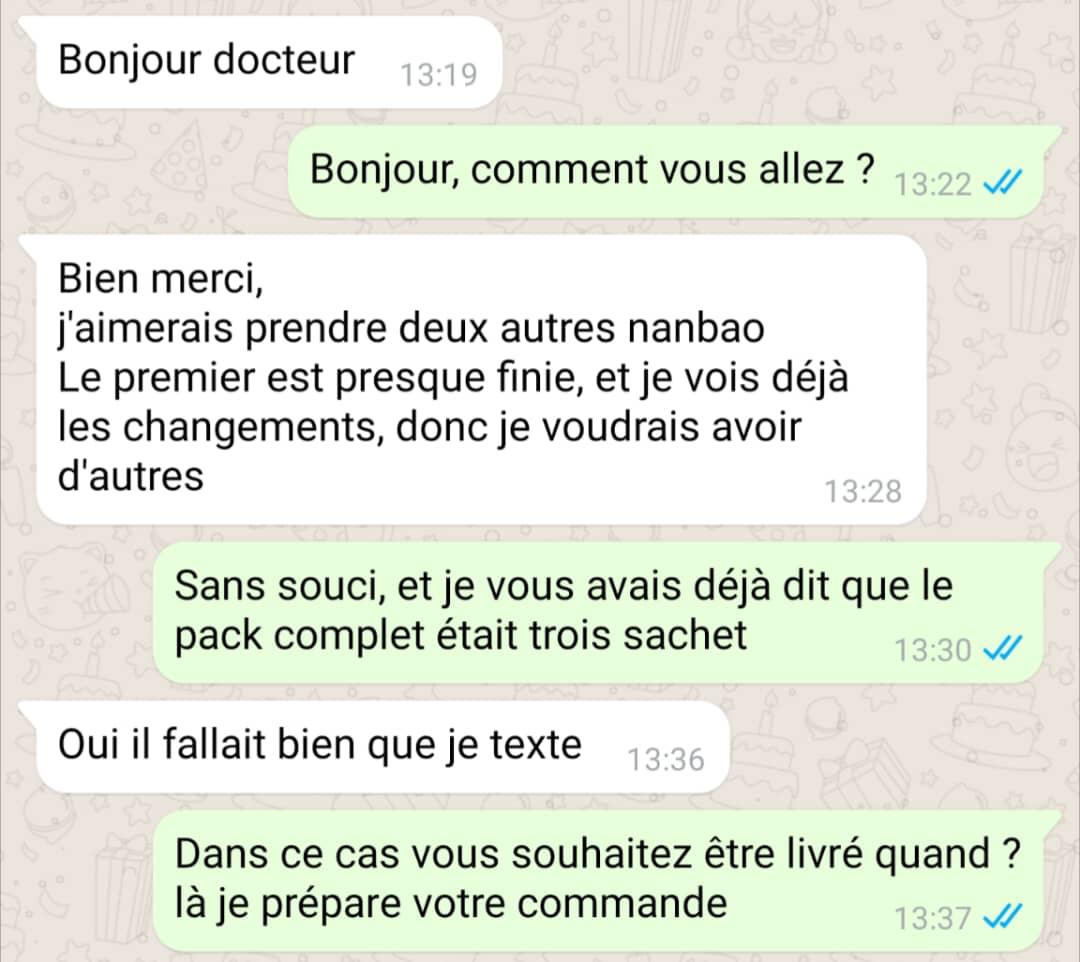
Task: Click the blue double ticks on the 13:37 message
Action: [1001, 917]
